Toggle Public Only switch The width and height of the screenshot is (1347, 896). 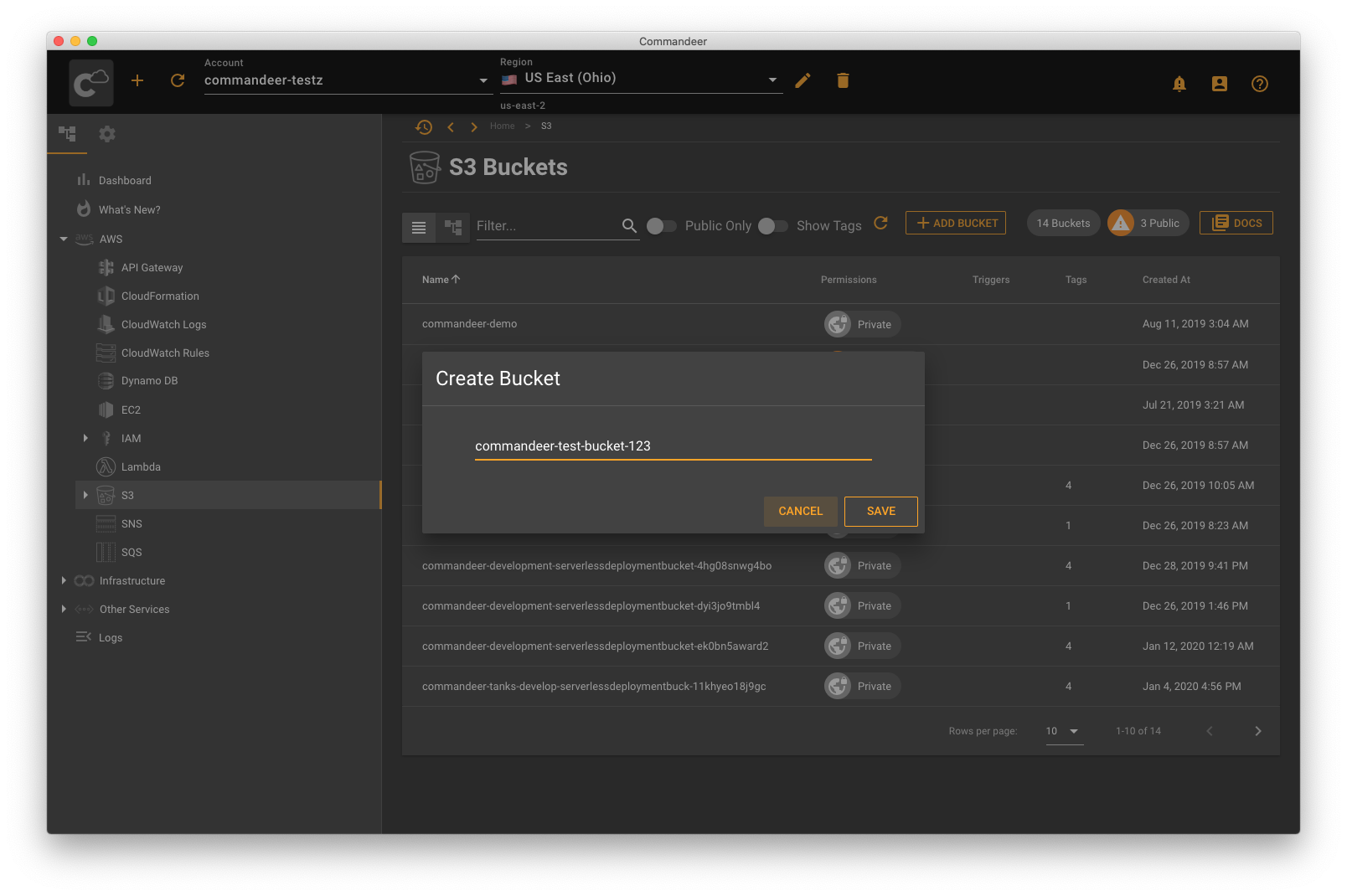661,226
